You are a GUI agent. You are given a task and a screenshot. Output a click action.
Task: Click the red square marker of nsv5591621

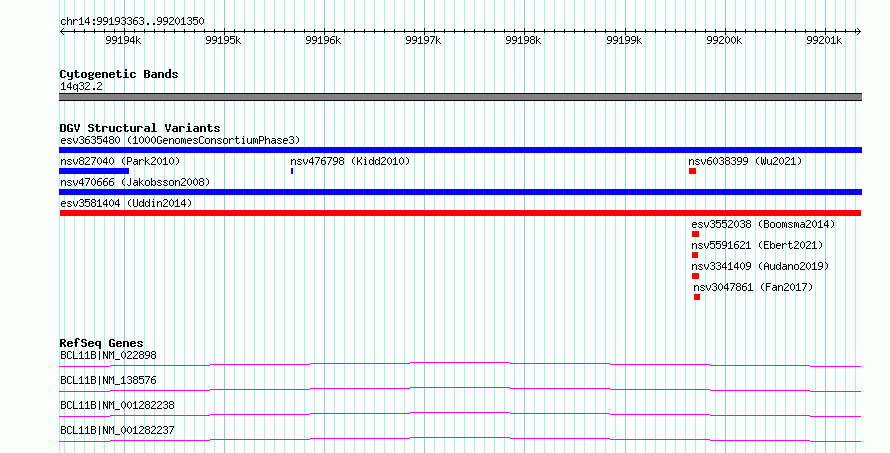tap(695, 255)
